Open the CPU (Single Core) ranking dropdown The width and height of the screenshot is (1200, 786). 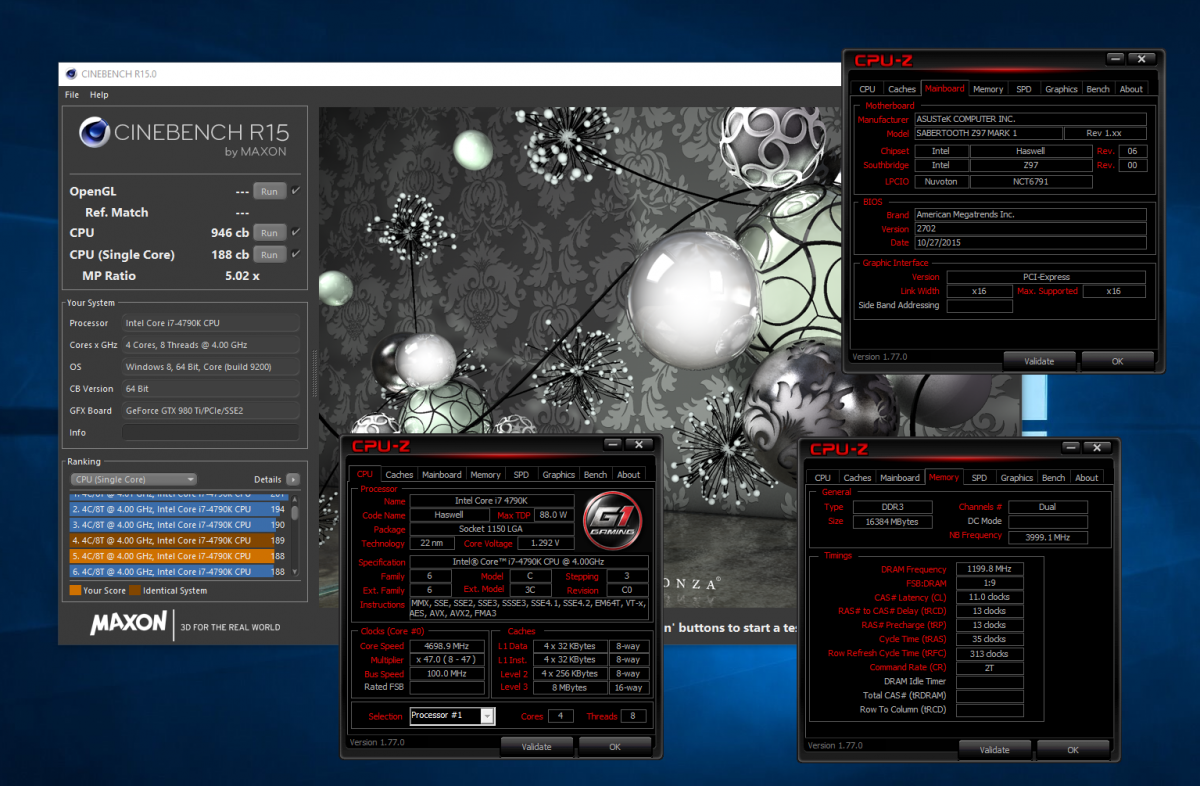[x=132, y=480]
